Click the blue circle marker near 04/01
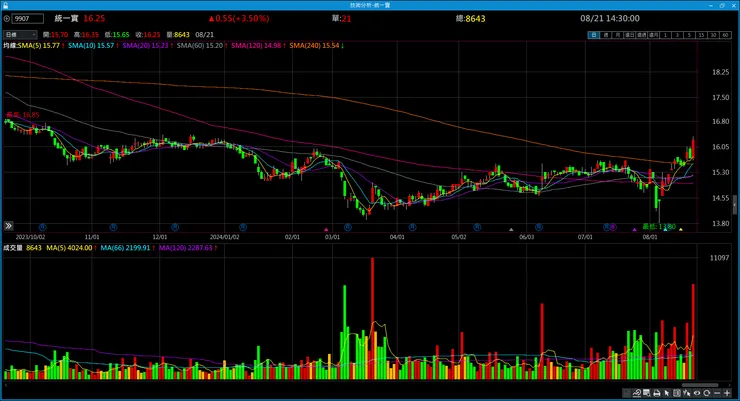 click(412, 227)
